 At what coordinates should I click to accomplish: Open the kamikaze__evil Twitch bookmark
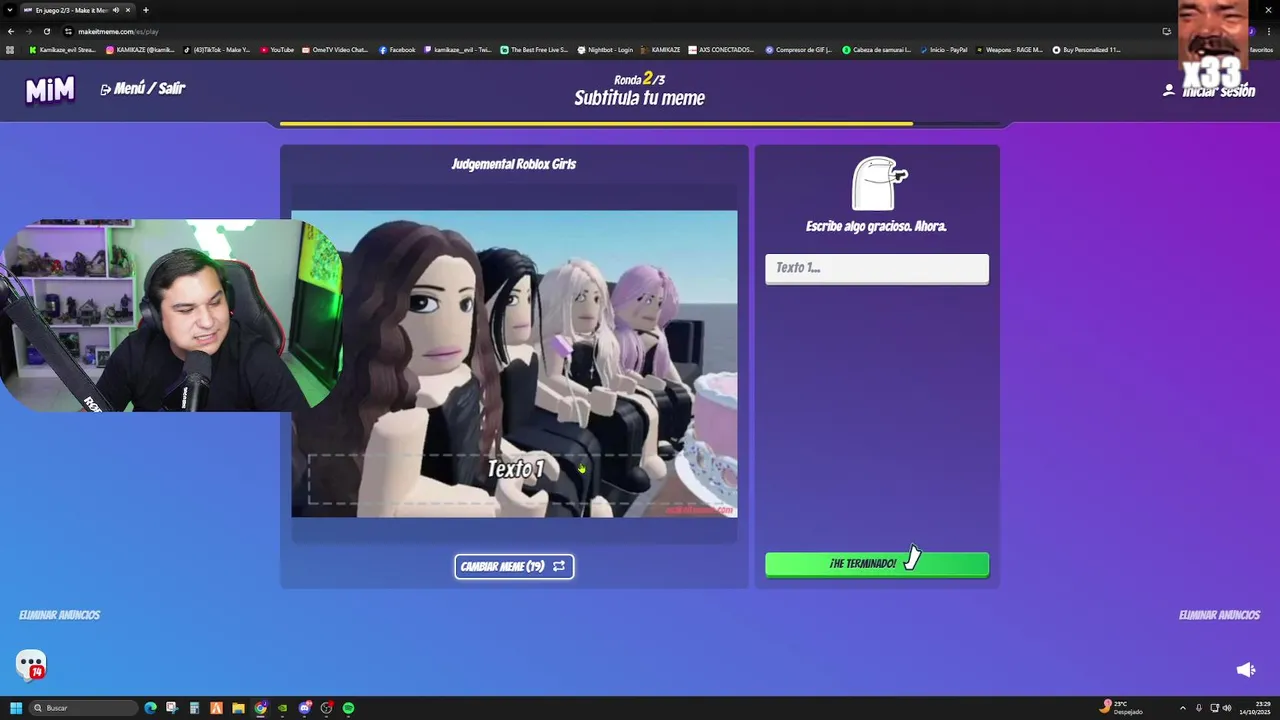pyautogui.click(x=458, y=49)
